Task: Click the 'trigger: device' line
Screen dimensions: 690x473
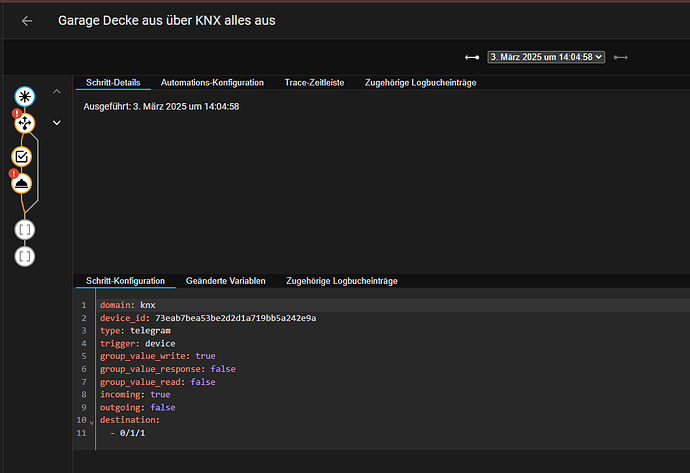Action: click(137, 343)
